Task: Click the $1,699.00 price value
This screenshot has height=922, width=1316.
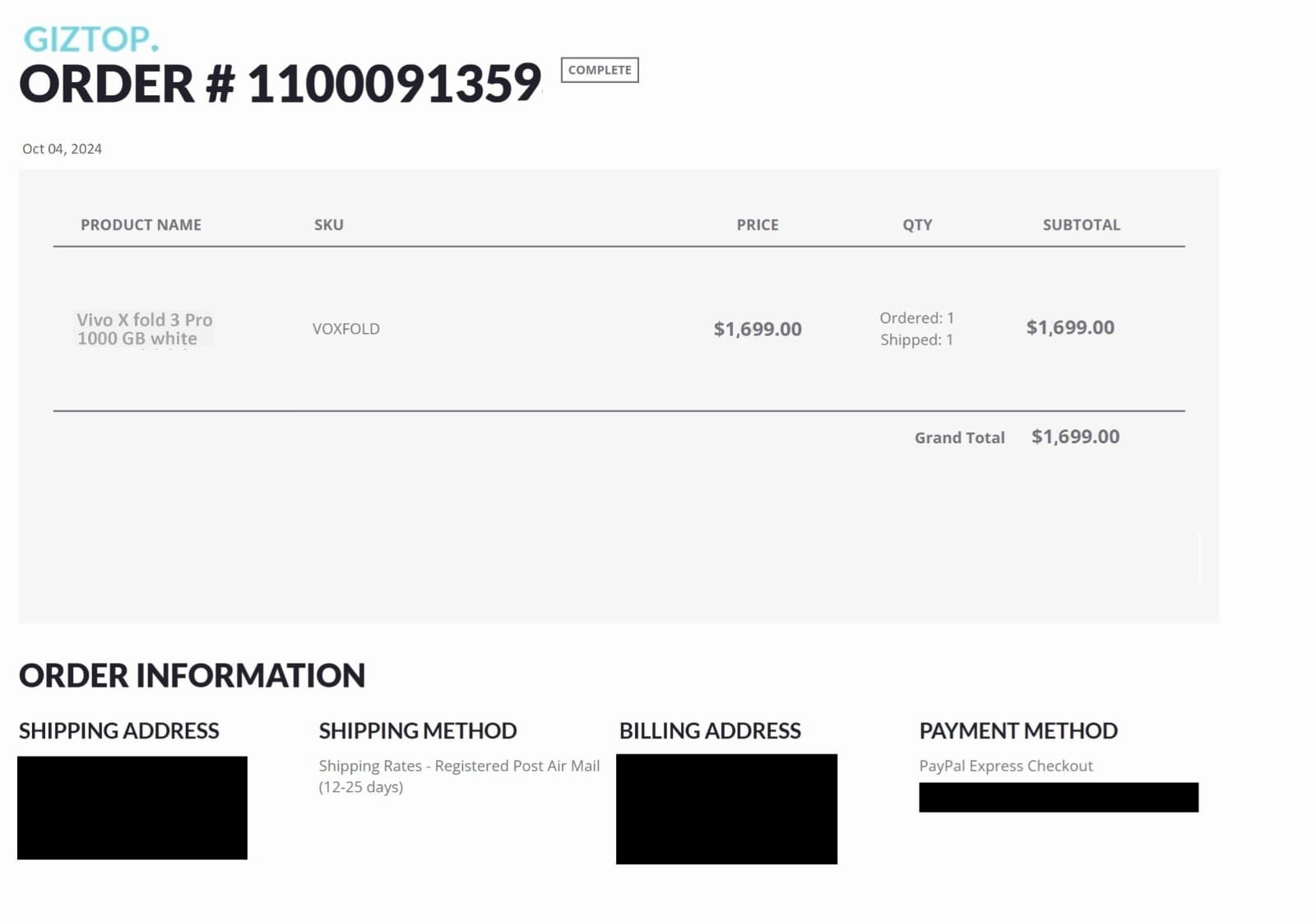Action: coord(758,329)
